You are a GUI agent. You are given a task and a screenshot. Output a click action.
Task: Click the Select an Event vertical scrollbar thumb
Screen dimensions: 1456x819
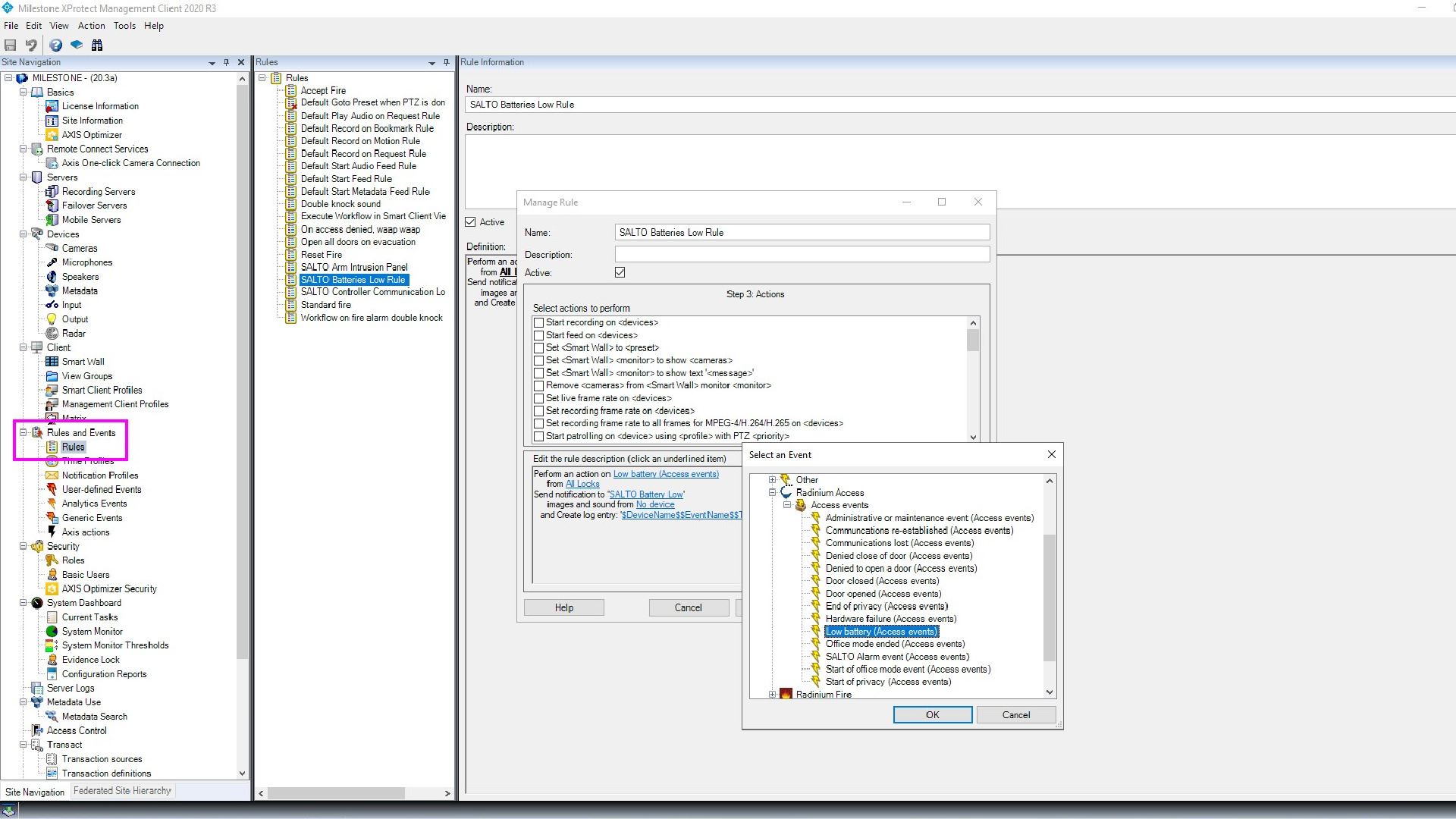click(x=1050, y=598)
